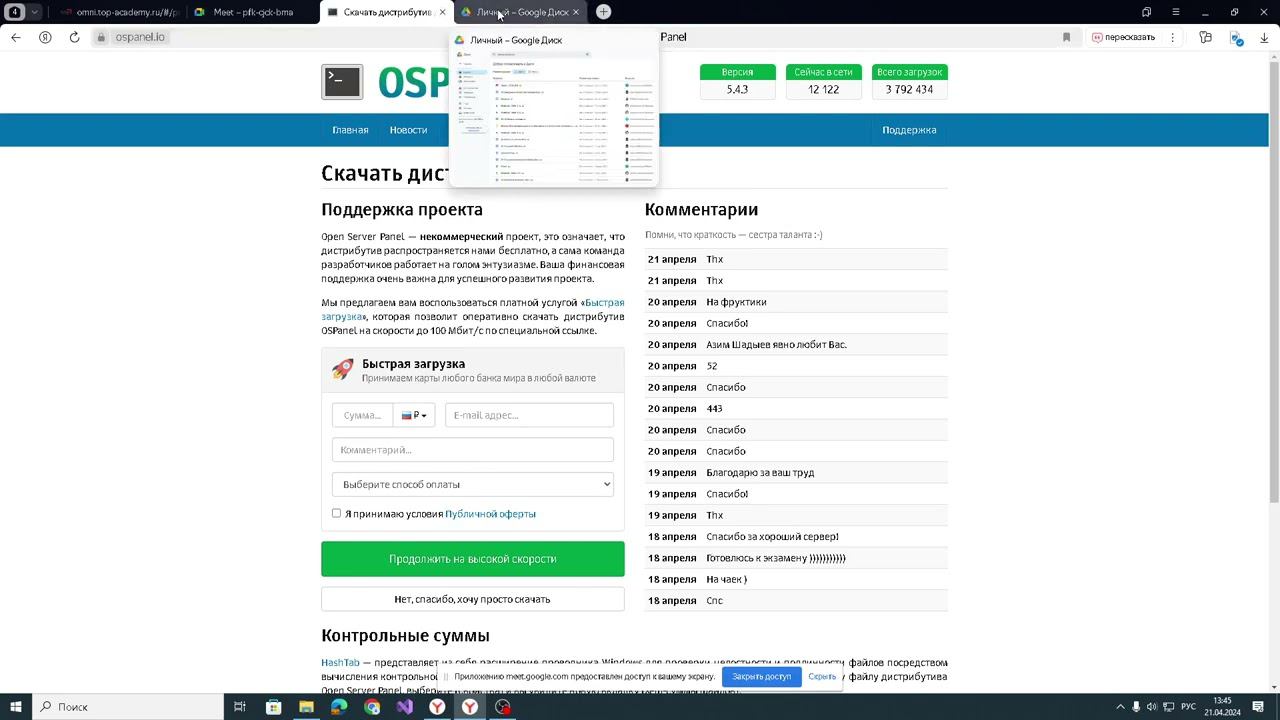
Task: Click the Google Диск tab preview thumbnail
Action: click(554, 117)
